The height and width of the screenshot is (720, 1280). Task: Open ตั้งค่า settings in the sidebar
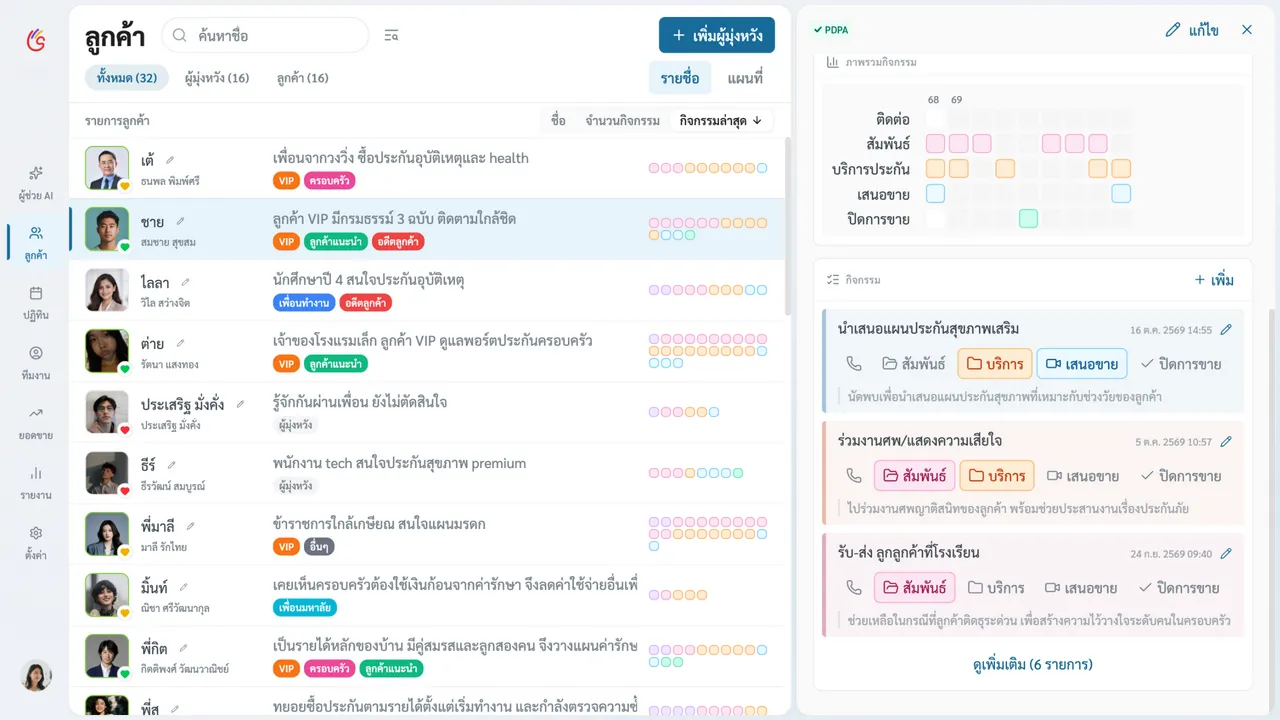click(36, 541)
